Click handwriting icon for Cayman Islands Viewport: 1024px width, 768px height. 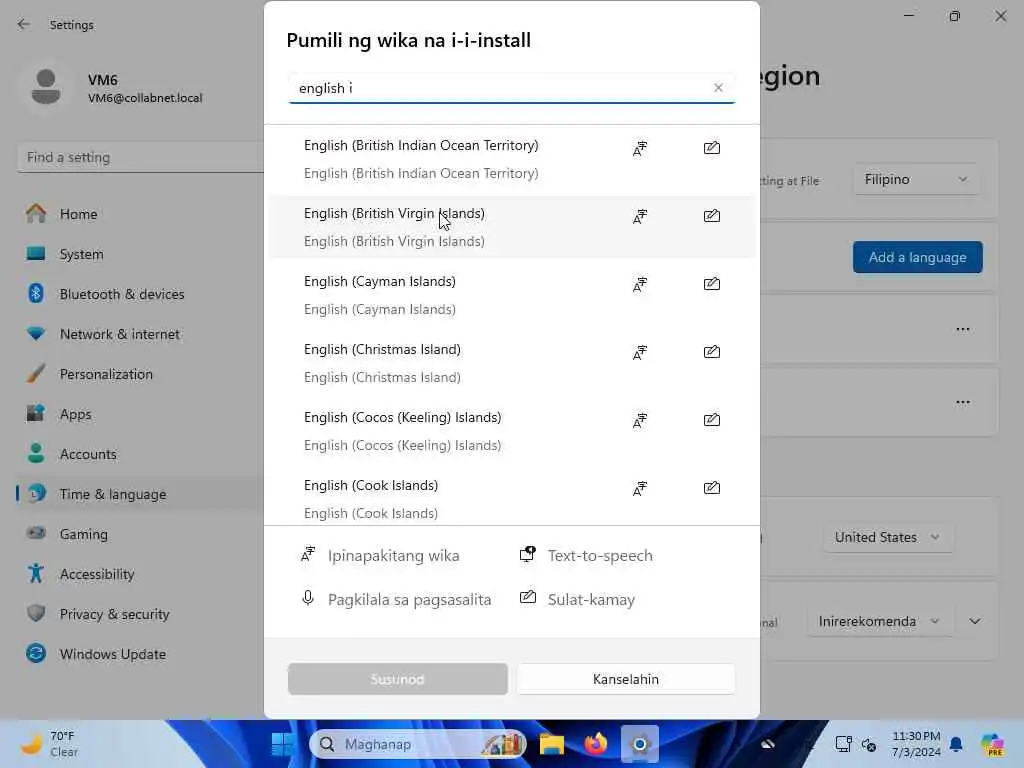click(x=712, y=283)
